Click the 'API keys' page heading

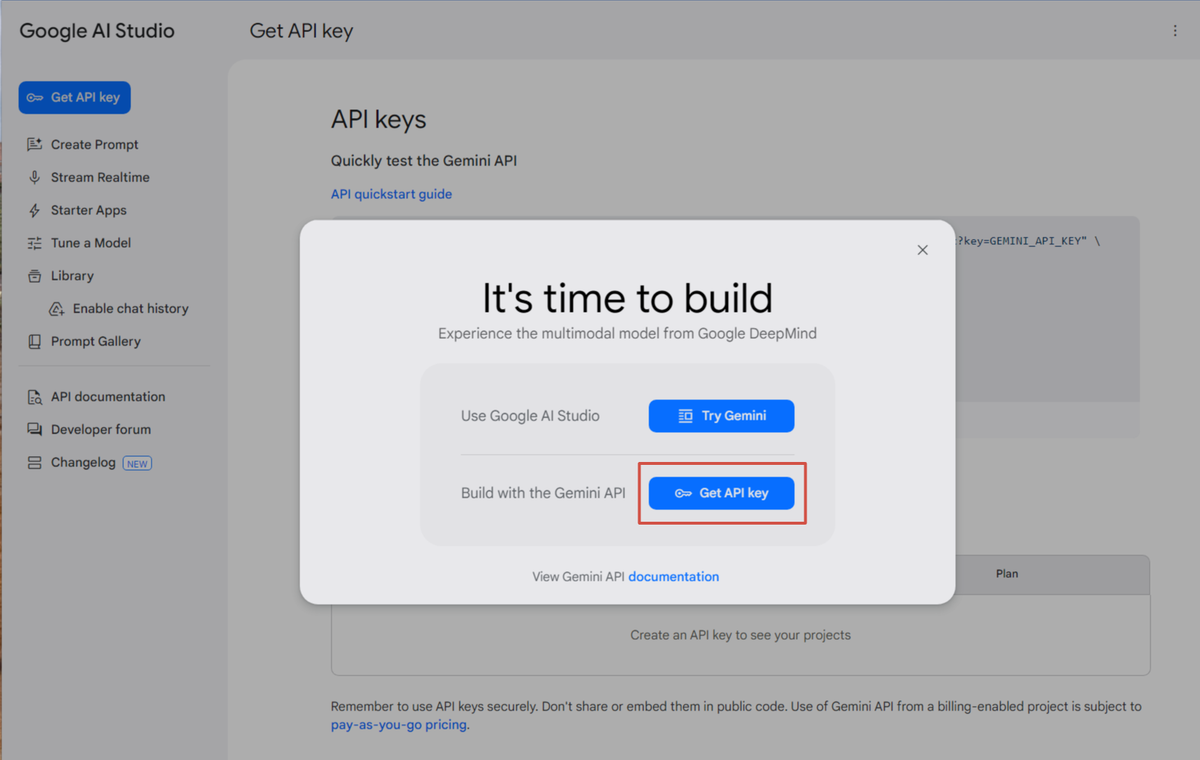click(x=378, y=120)
